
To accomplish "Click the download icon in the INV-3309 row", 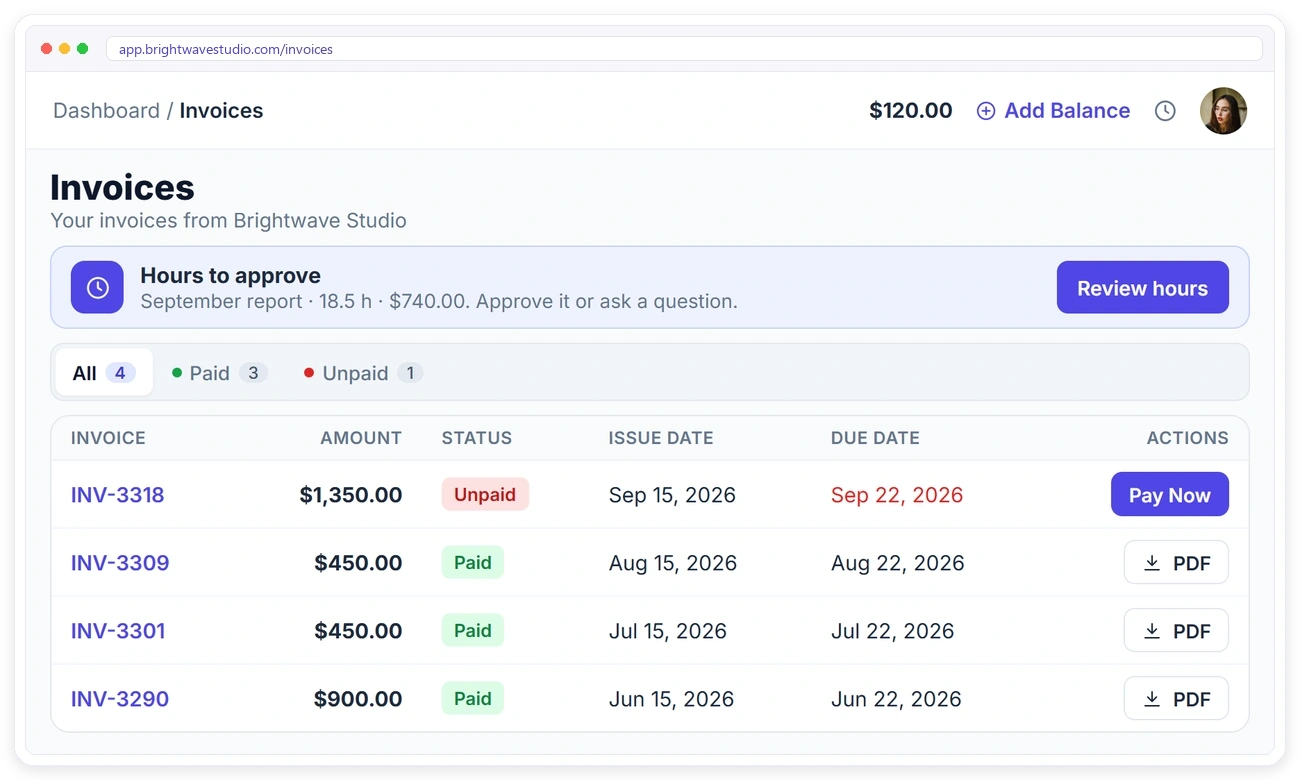I will pos(1152,563).
